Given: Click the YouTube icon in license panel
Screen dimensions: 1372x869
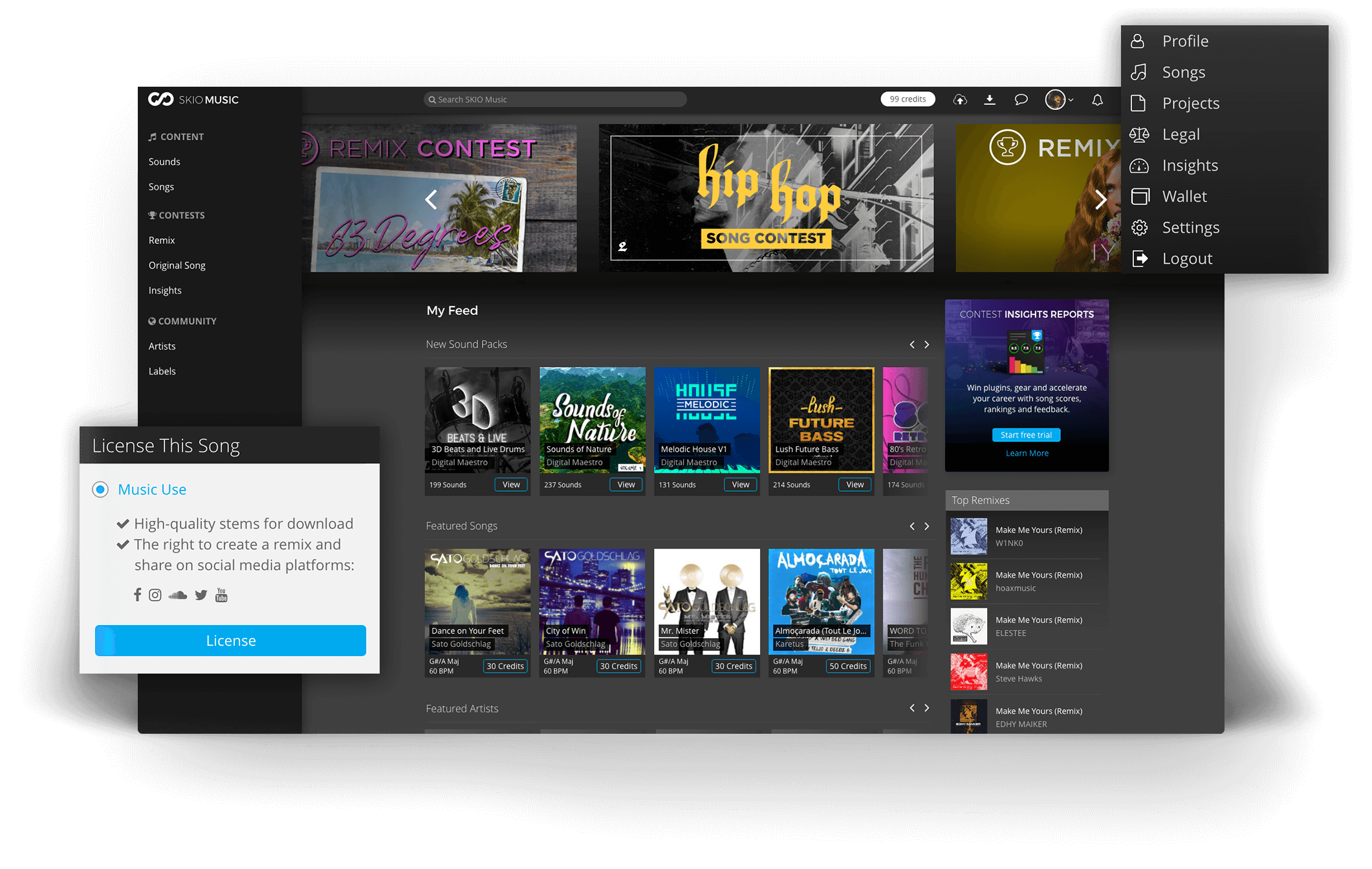Looking at the screenshot, I should pyautogui.click(x=221, y=595).
